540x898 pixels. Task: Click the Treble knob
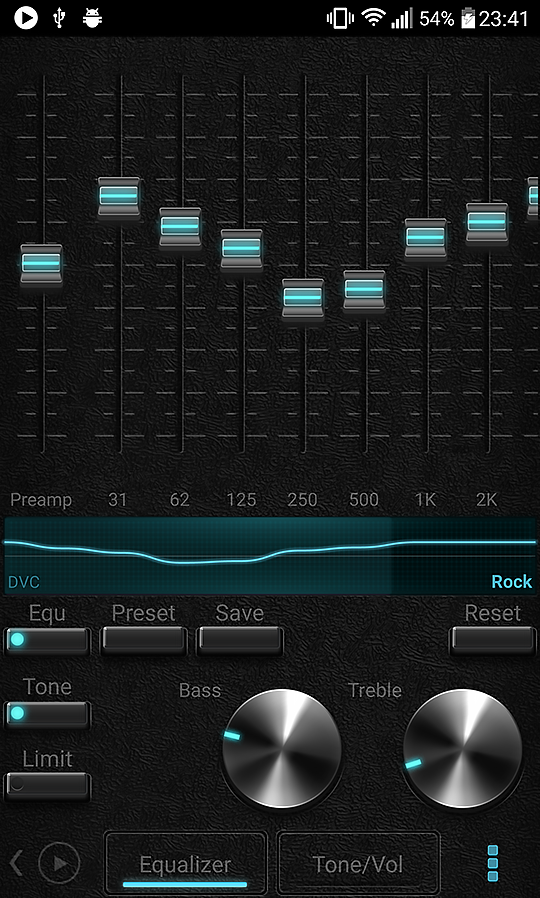click(x=462, y=749)
